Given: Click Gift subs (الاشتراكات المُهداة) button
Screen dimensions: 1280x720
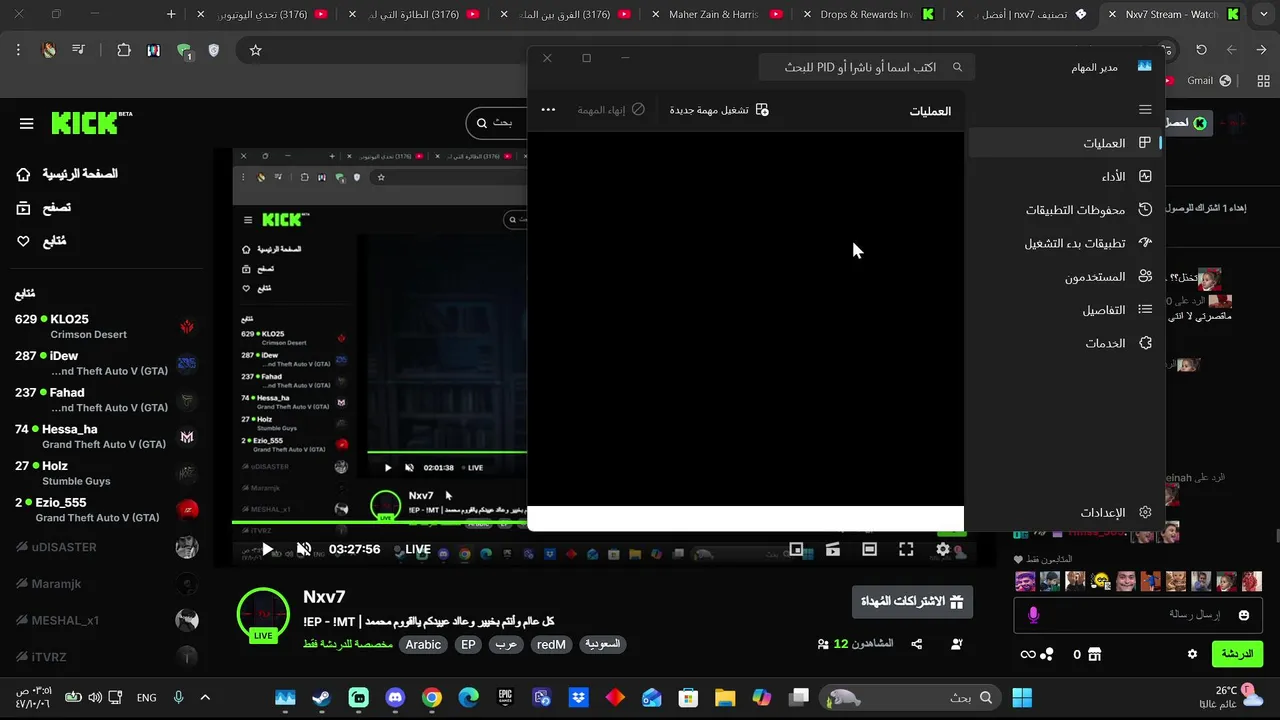Looking at the screenshot, I should [x=912, y=601].
